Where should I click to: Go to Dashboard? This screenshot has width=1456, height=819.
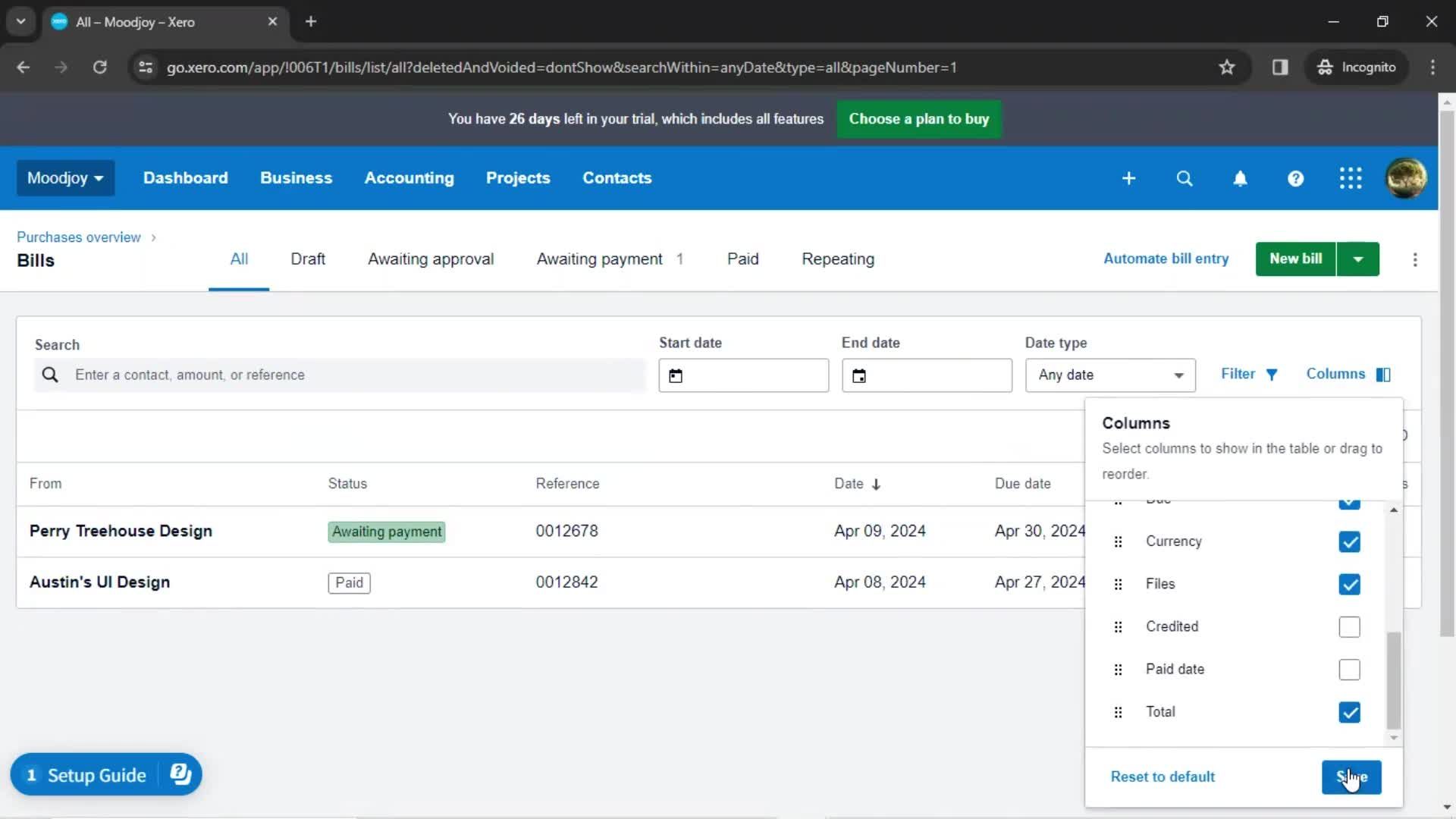click(185, 178)
